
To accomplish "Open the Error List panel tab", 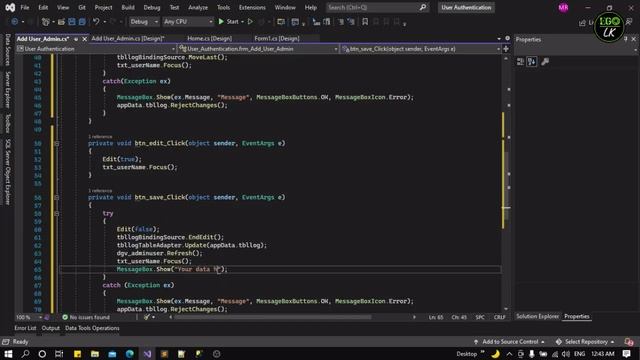I will tap(25, 328).
